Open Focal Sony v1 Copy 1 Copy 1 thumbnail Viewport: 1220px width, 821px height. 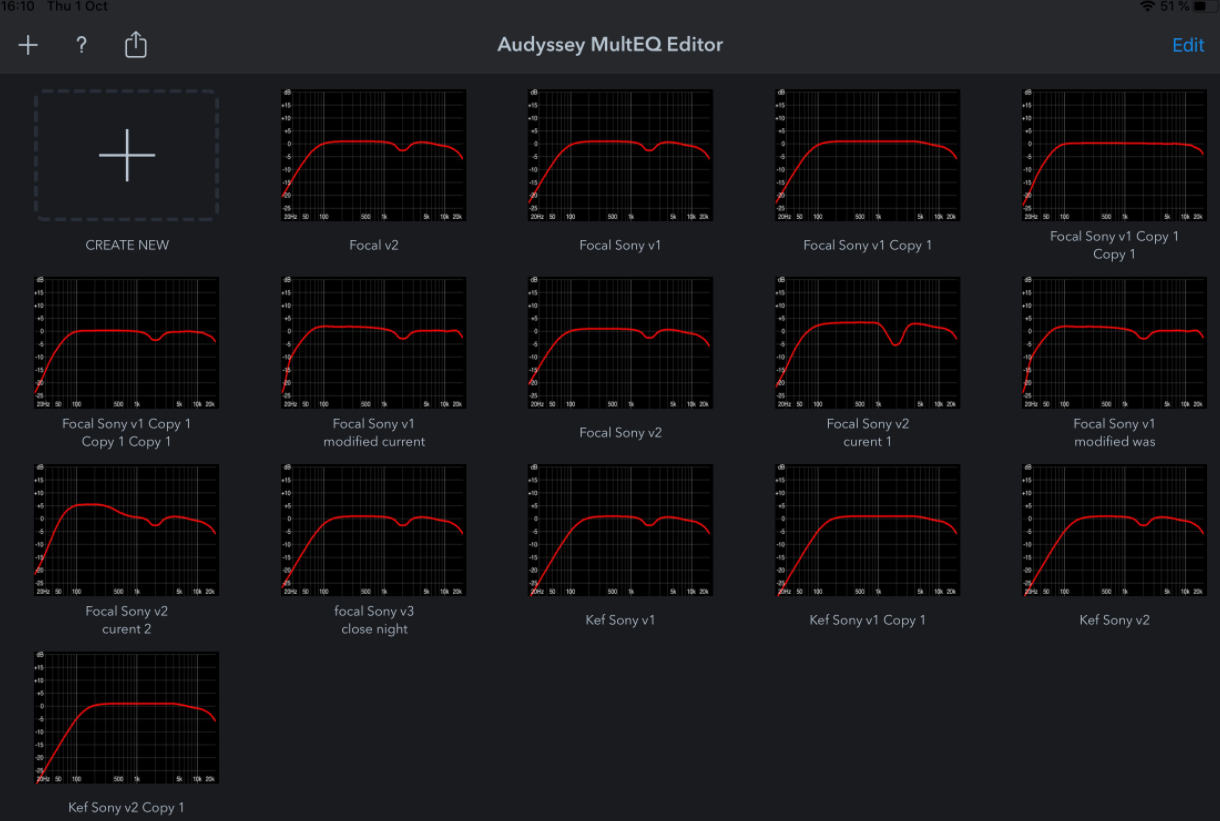(x=1114, y=156)
